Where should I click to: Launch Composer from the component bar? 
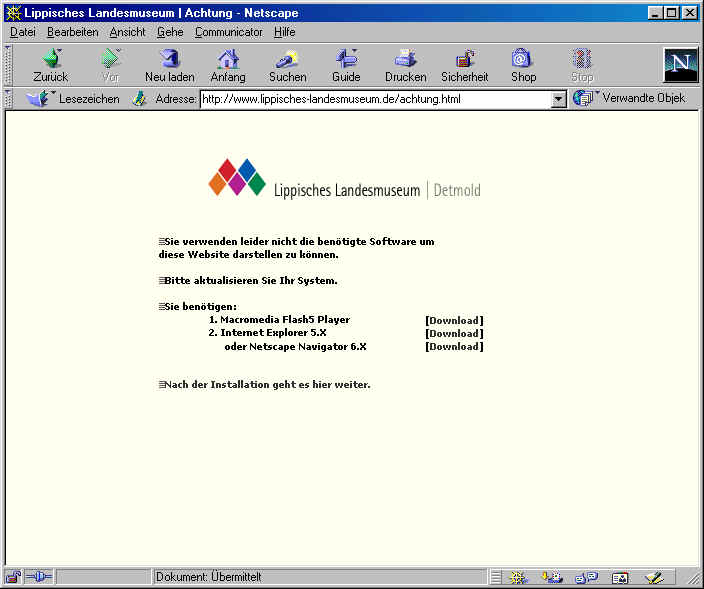(x=654, y=577)
